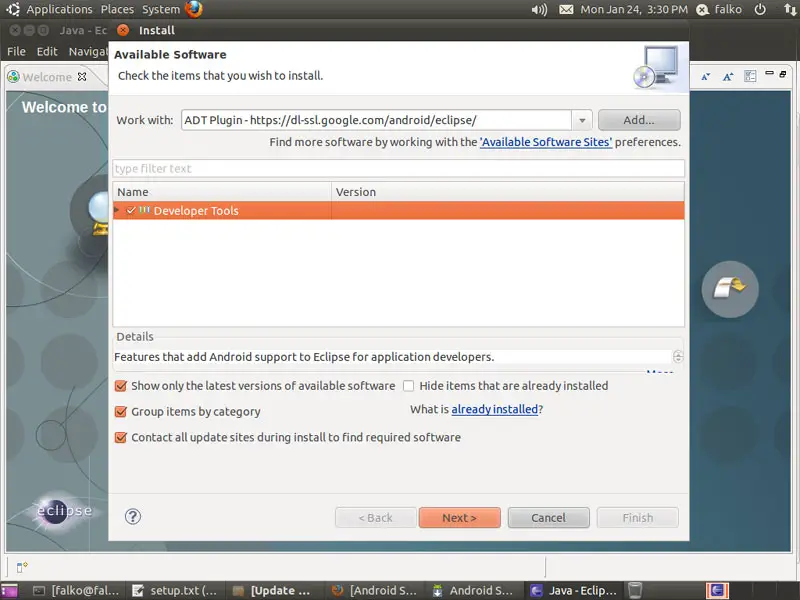This screenshot has height=600, width=800.
Task: Click the volume speaker icon
Action: (539, 10)
